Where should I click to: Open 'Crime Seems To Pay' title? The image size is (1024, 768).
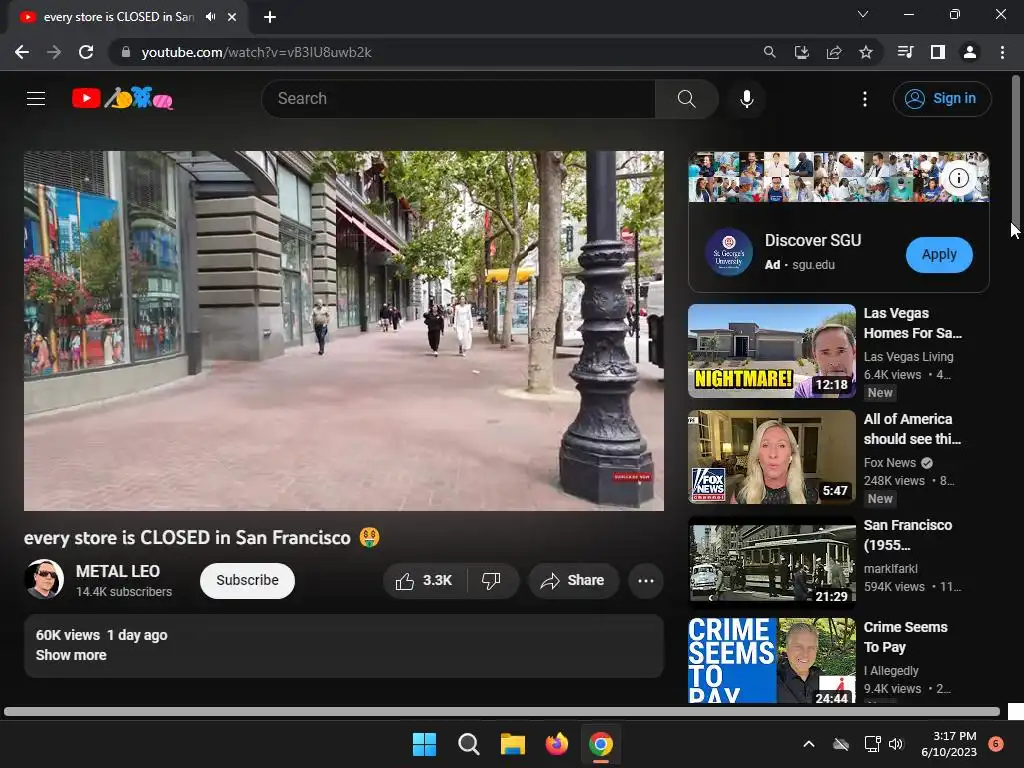click(905, 637)
